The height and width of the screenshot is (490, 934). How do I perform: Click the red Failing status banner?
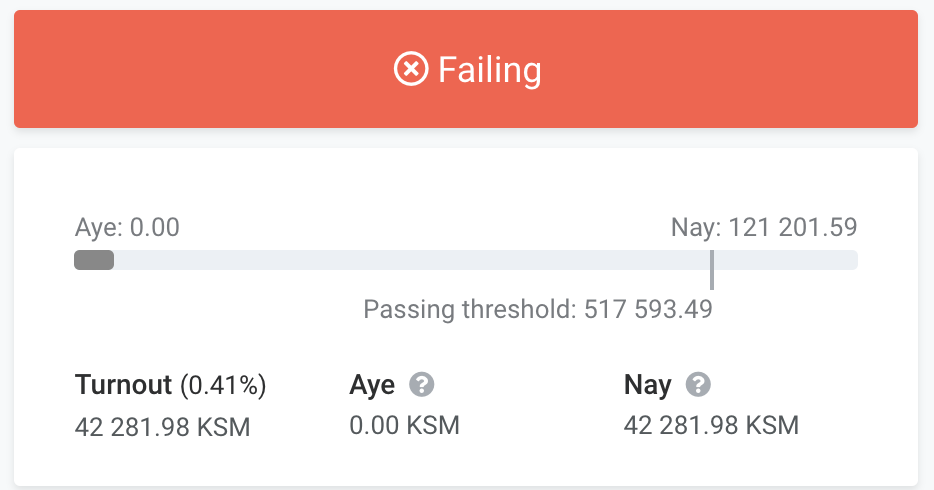tap(466, 69)
